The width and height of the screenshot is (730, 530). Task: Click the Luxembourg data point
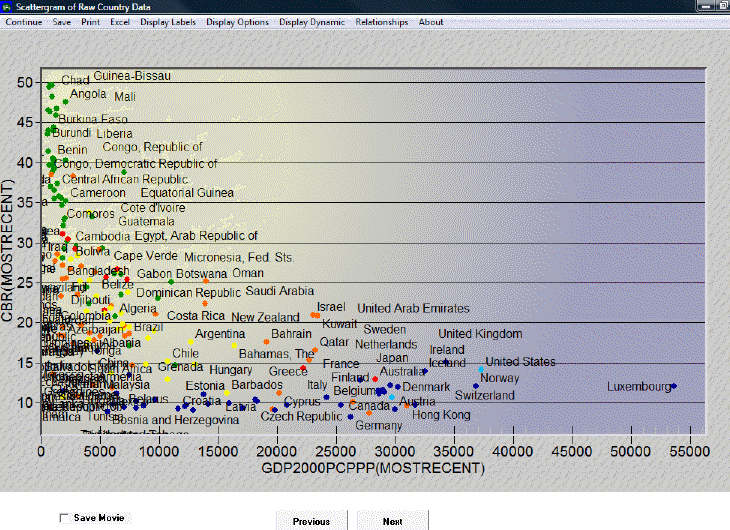point(674,386)
